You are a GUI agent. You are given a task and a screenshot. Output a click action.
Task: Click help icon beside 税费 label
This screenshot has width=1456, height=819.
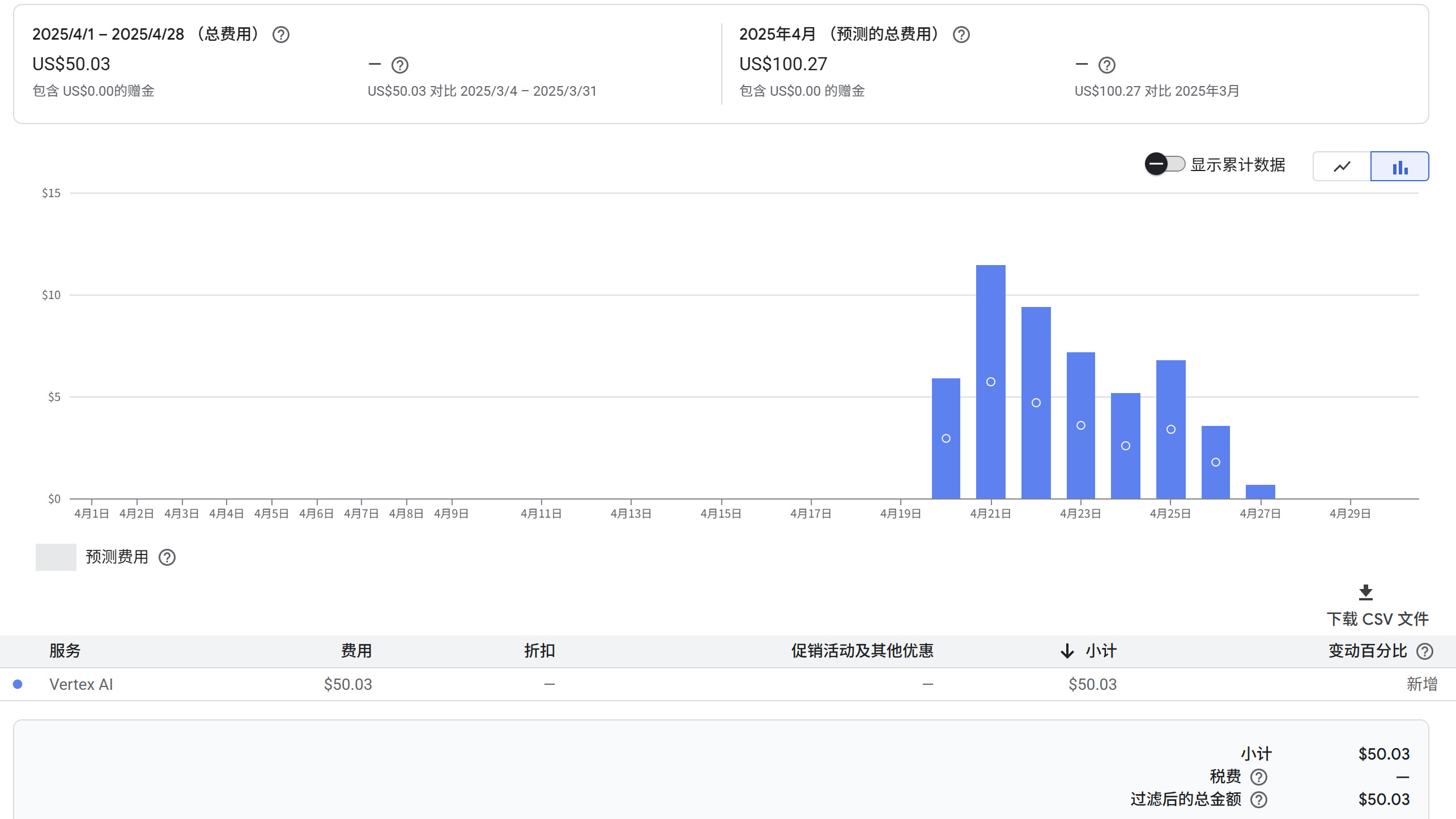(x=1259, y=777)
